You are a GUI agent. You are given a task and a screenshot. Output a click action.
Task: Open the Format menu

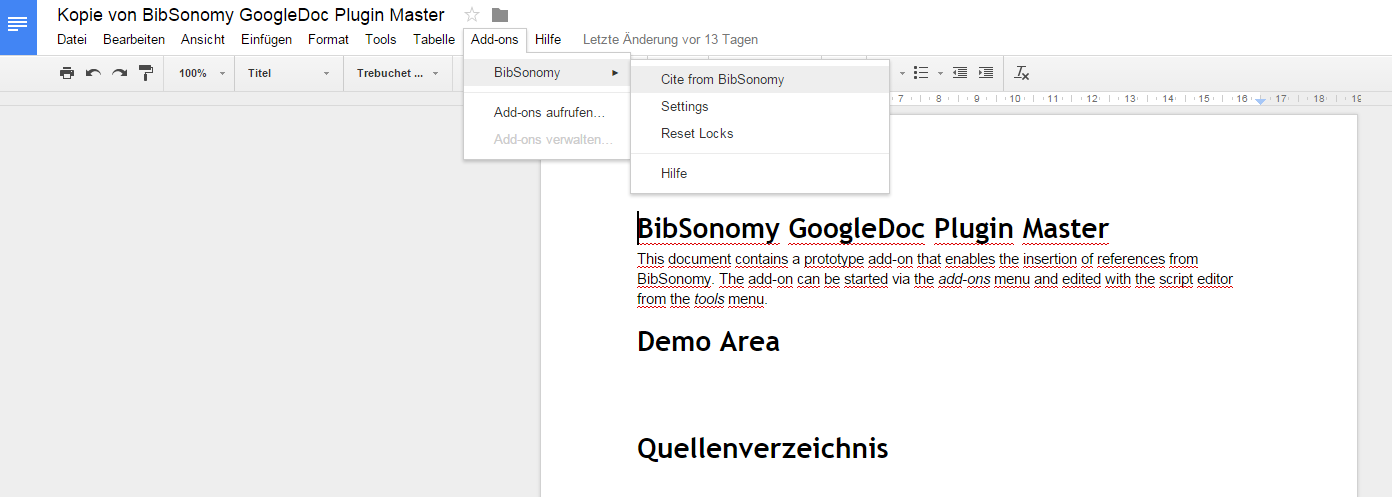pos(328,40)
